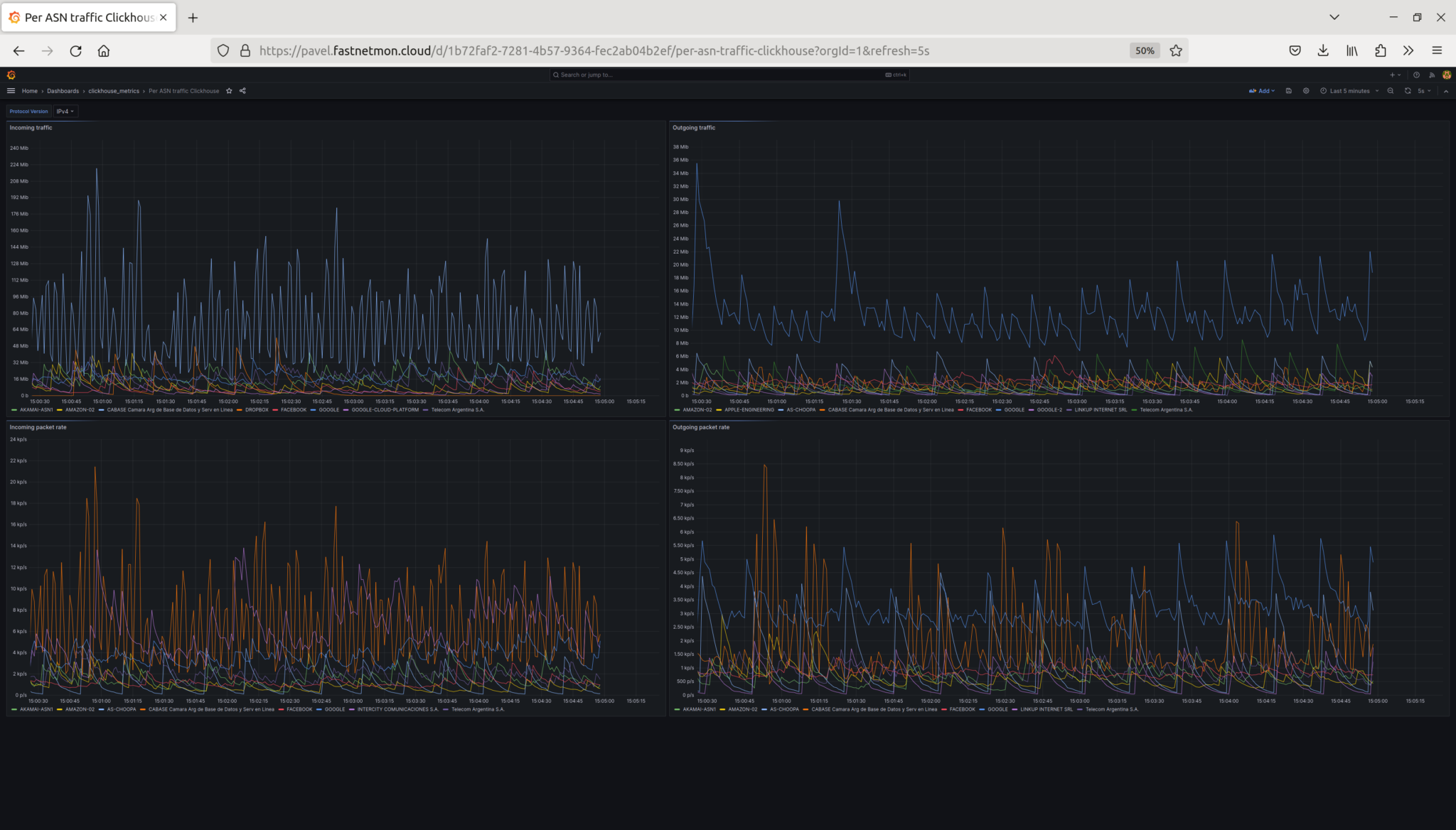Save the dashboard using the save icon

pyautogui.click(x=1289, y=91)
